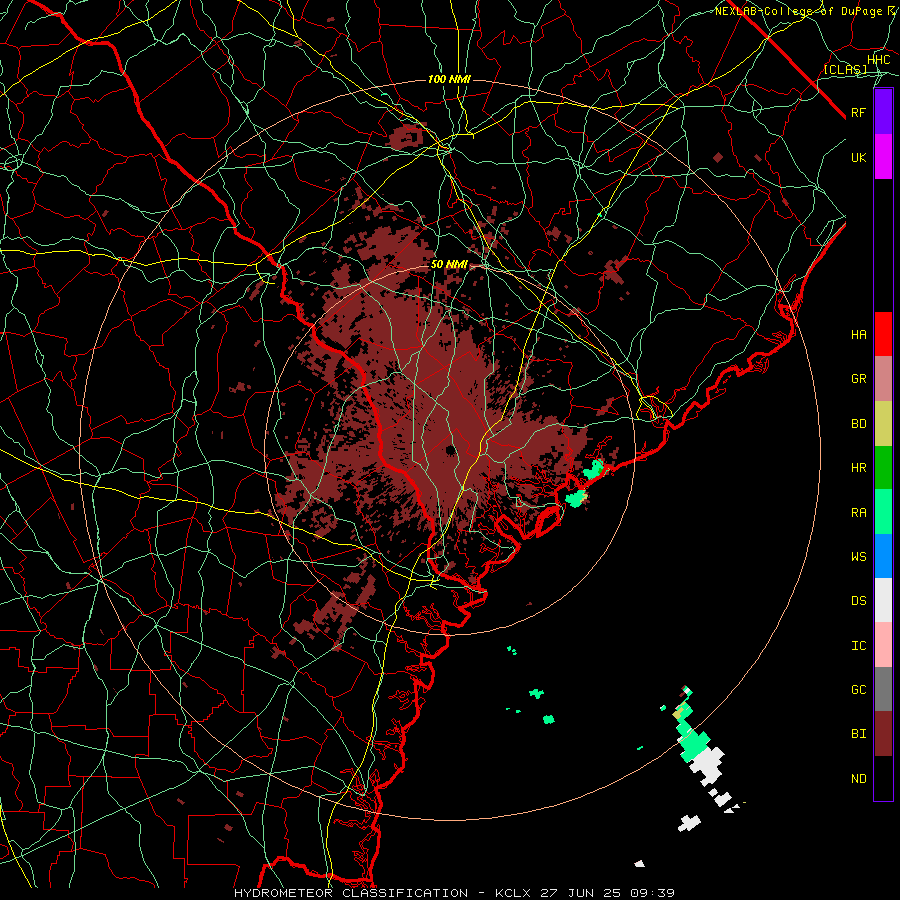The image size is (900, 900).
Task: Click the HA red legend swatch
Action: (x=883, y=334)
